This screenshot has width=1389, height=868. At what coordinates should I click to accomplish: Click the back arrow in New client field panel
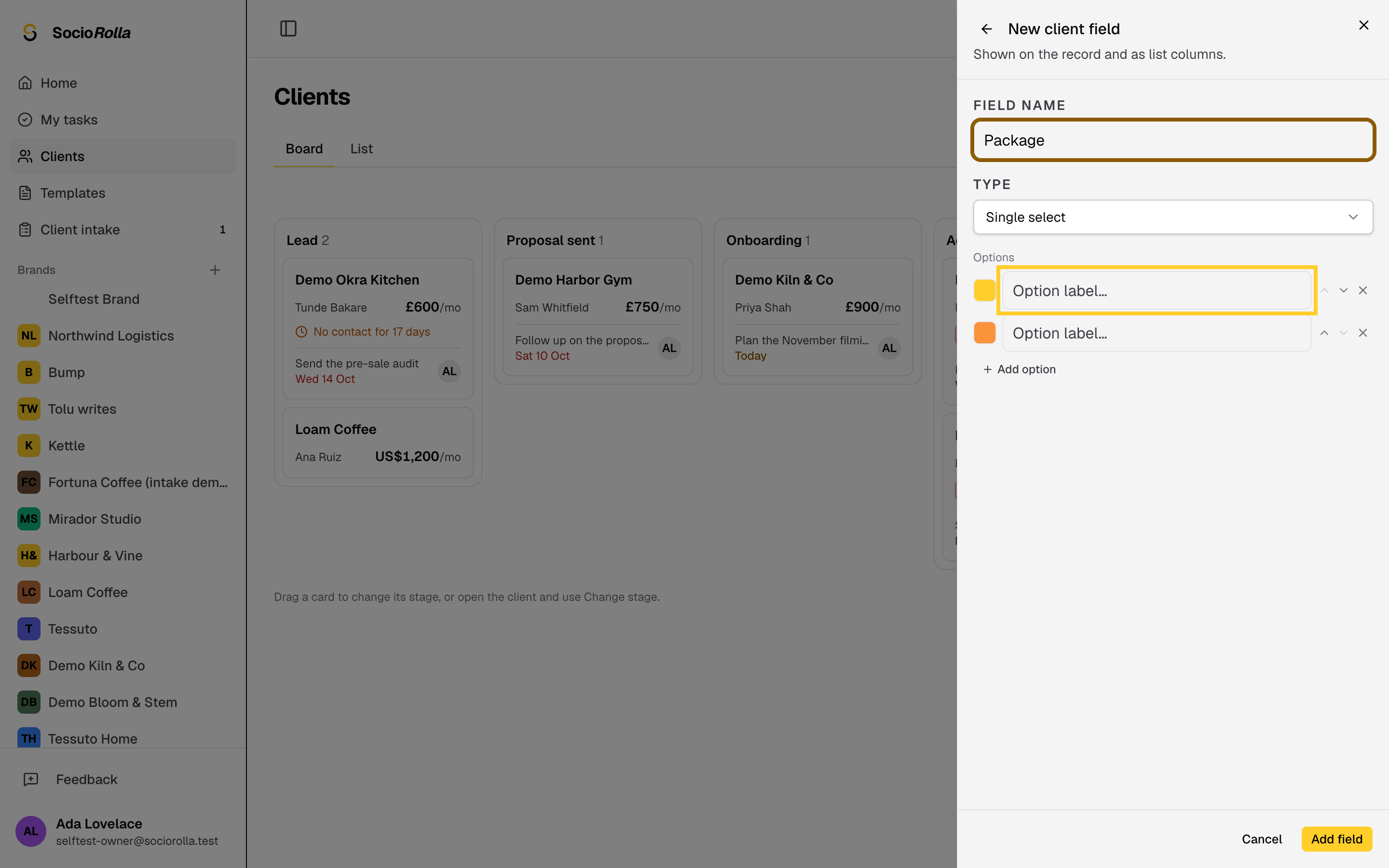point(986,29)
